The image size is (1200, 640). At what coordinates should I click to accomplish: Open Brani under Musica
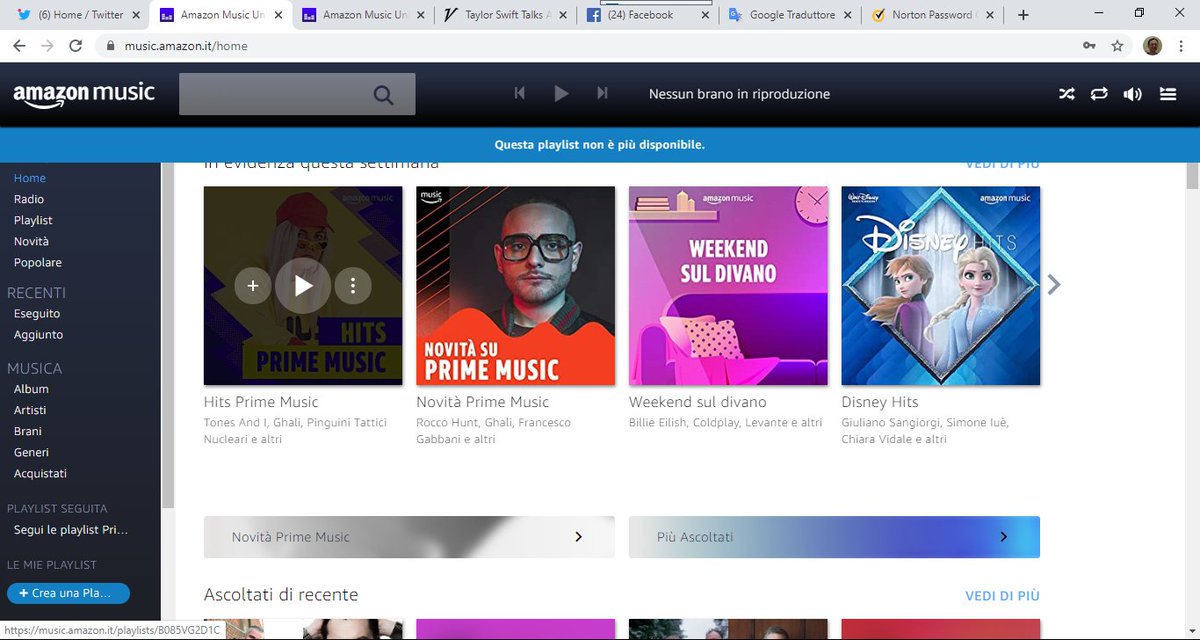tap(28, 431)
